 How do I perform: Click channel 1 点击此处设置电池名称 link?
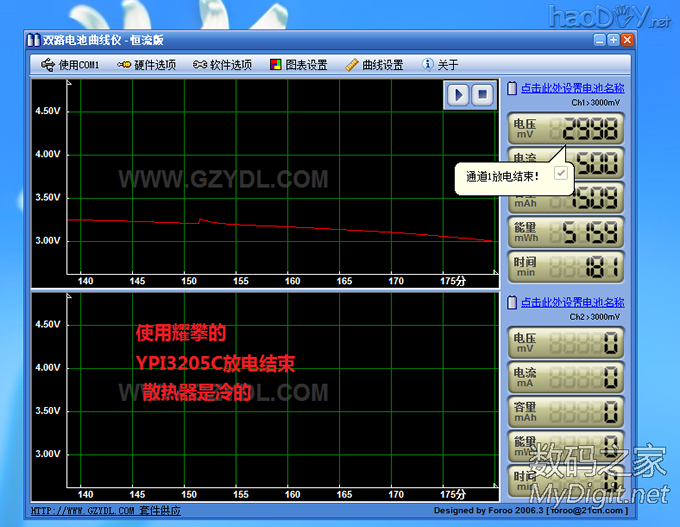[572, 89]
